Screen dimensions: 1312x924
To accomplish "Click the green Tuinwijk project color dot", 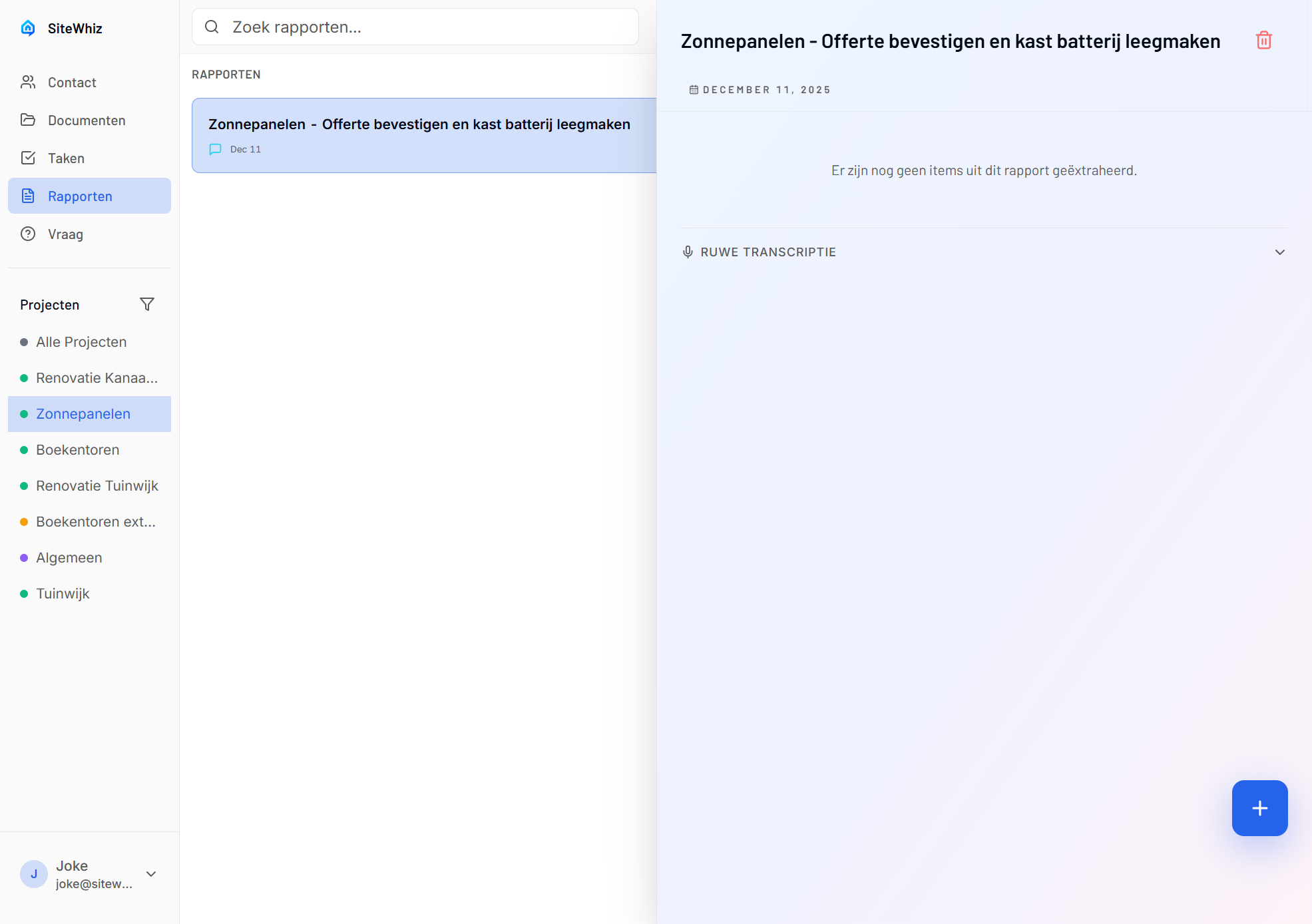I will tap(24, 593).
